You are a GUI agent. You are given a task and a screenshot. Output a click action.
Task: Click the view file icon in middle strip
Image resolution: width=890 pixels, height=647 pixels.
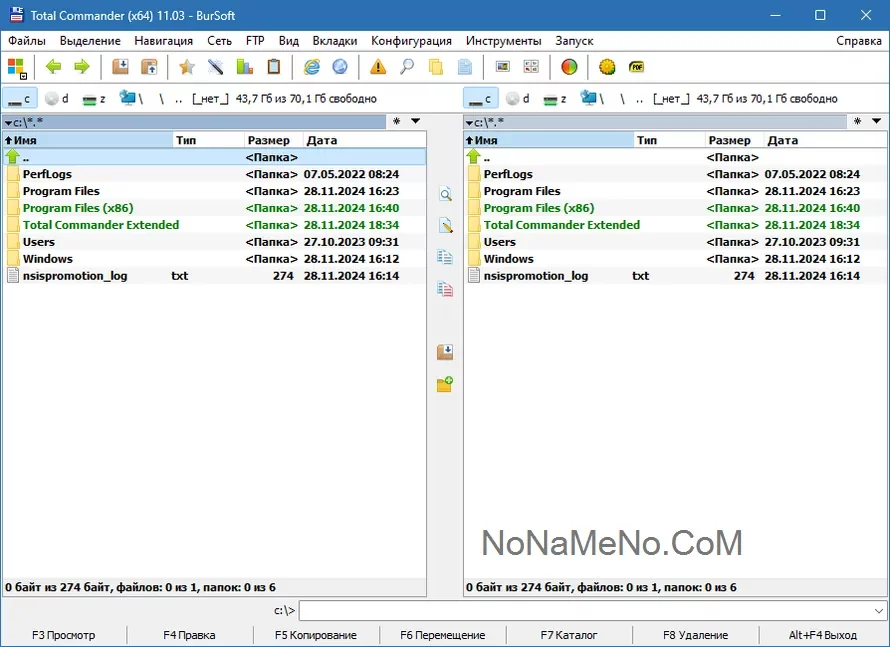point(445,194)
